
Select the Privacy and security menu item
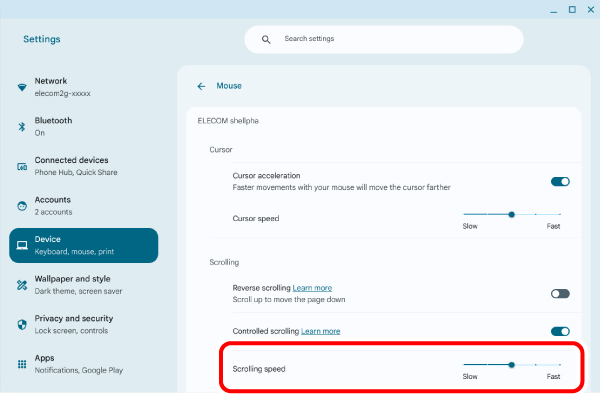pyautogui.click(x=83, y=325)
